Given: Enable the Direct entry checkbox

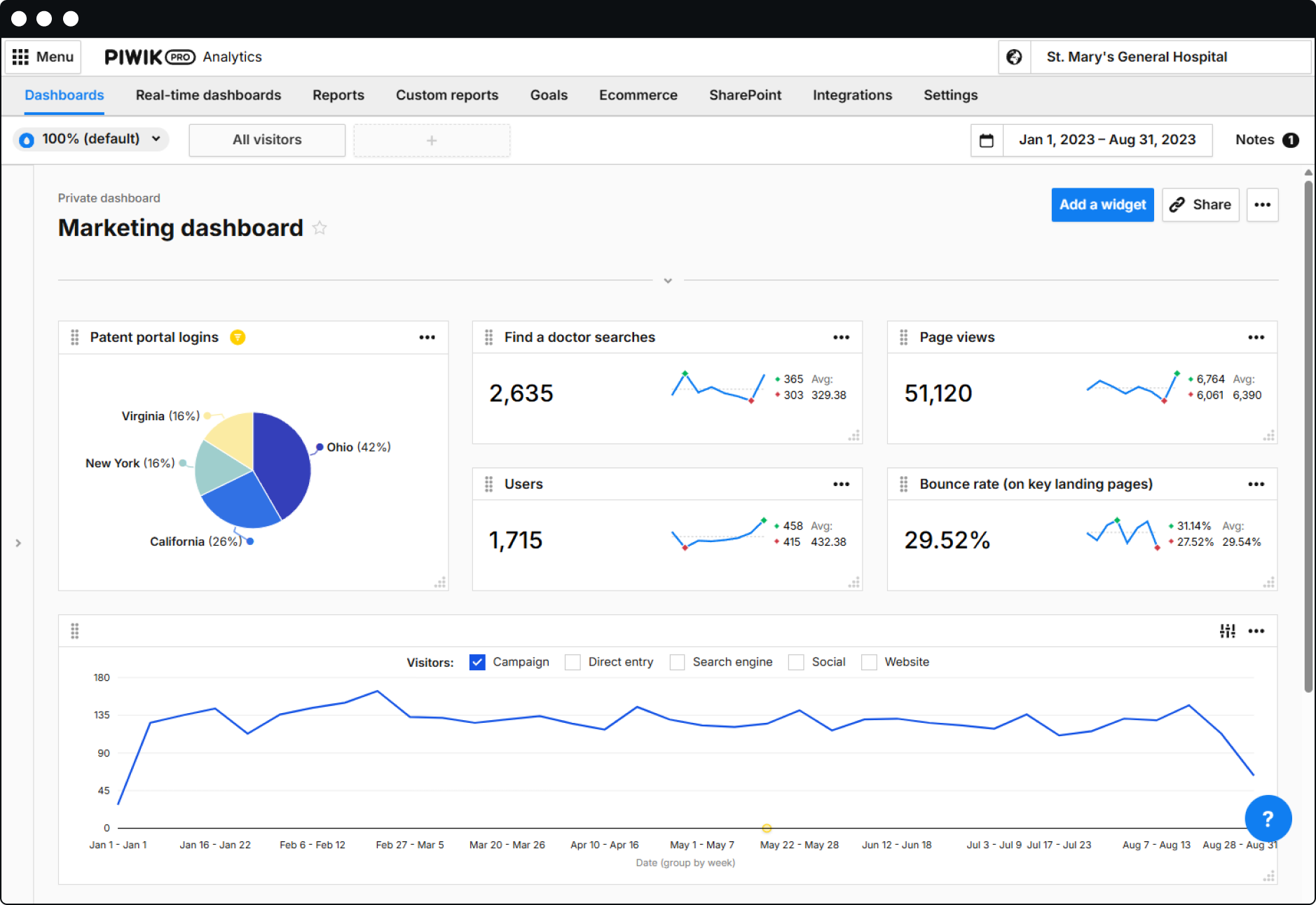Looking at the screenshot, I should click(573, 662).
